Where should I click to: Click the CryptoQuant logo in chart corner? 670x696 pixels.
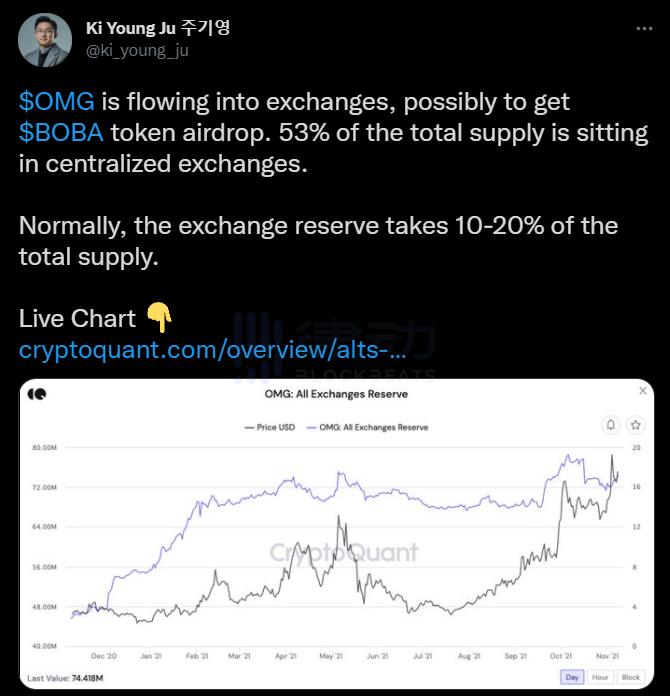click(x=37, y=394)
